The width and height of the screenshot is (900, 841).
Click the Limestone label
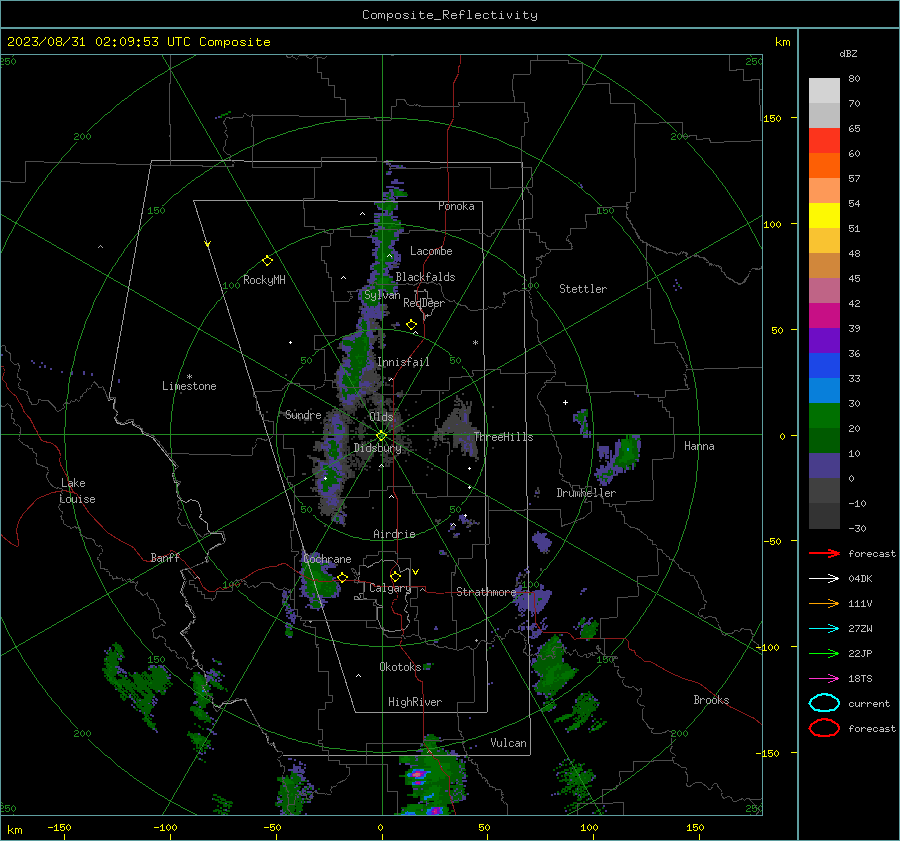click(x=189, y=386)
